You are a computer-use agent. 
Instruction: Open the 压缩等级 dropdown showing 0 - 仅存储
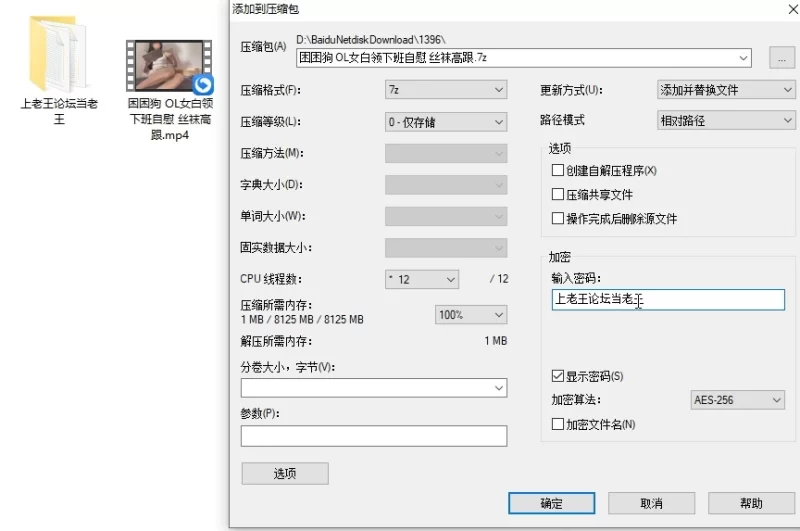click(x=446, y=122)
